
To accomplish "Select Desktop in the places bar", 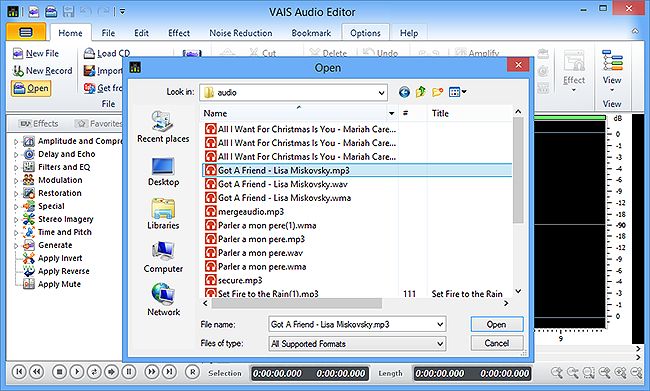I will pos(163,172).
